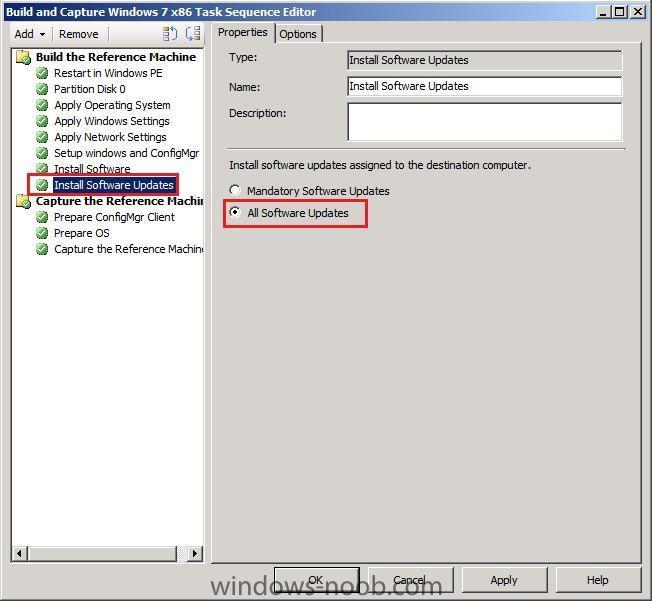Click the tree scrollbar left arrow
This screenshot has width=652, height=601.
19,554
